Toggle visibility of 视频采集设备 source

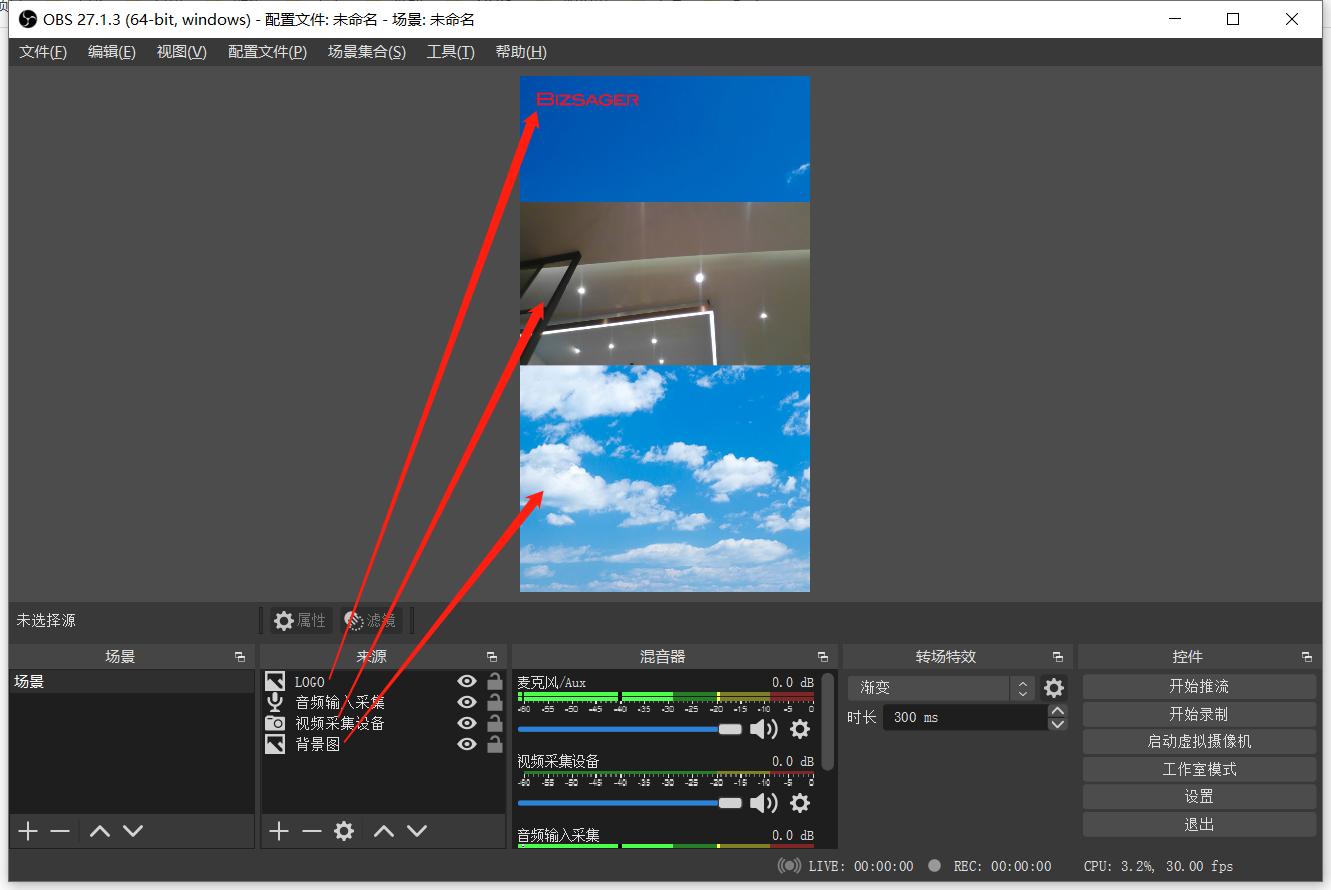tap(467, 723)
